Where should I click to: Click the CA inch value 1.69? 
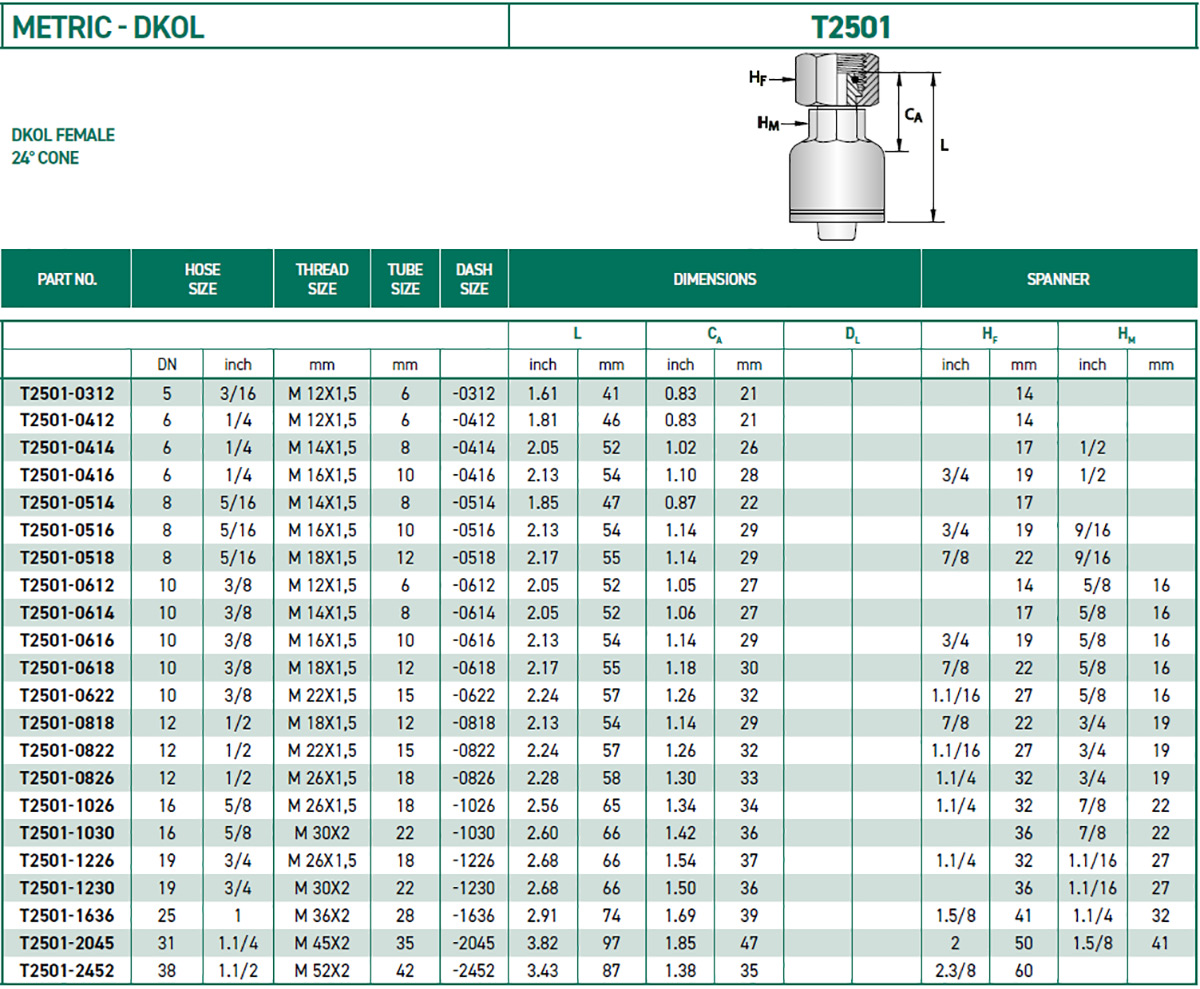(680, 915)
